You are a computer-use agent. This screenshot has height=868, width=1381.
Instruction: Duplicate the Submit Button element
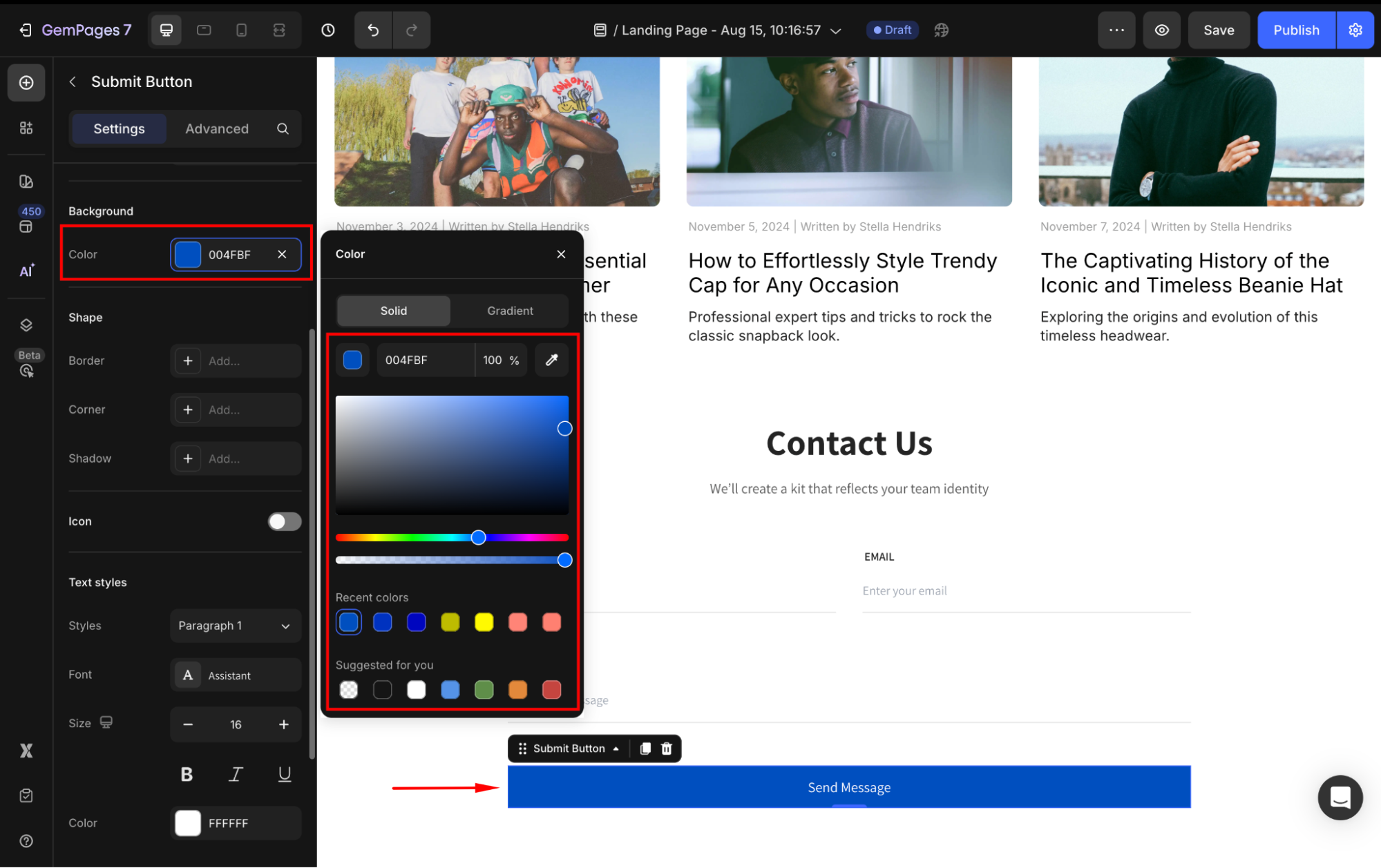[645, 749]
